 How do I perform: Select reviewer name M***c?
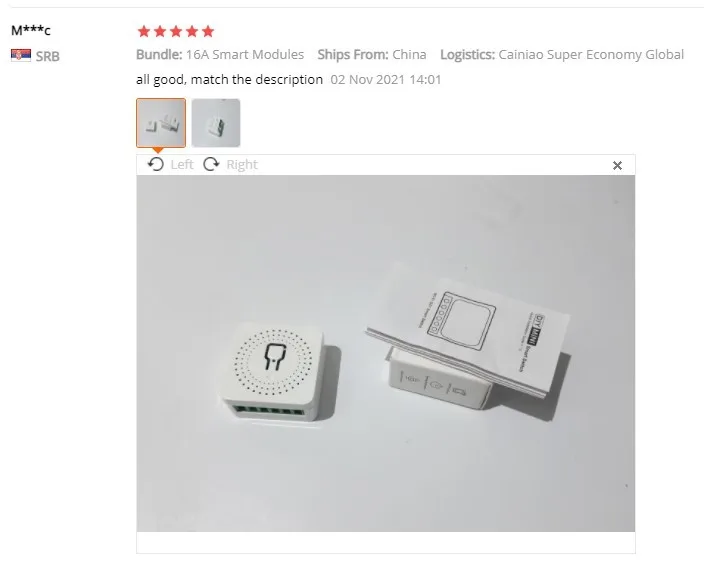pos(31,30)
